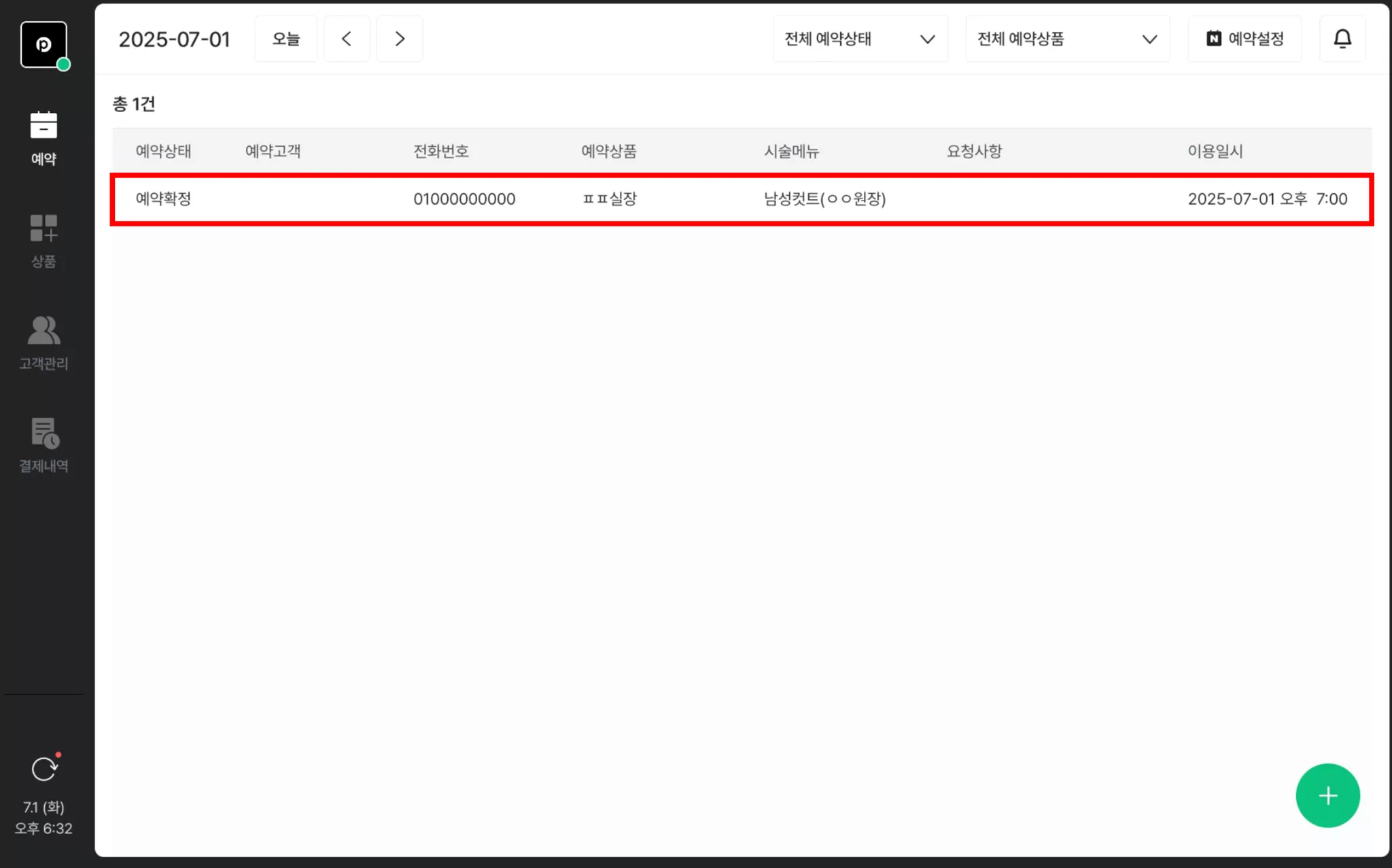Image resolution: width=1392 pixels, height=868 pixels.
Task: Open the 결제내역 payment history icon
Action: point(43,445)
